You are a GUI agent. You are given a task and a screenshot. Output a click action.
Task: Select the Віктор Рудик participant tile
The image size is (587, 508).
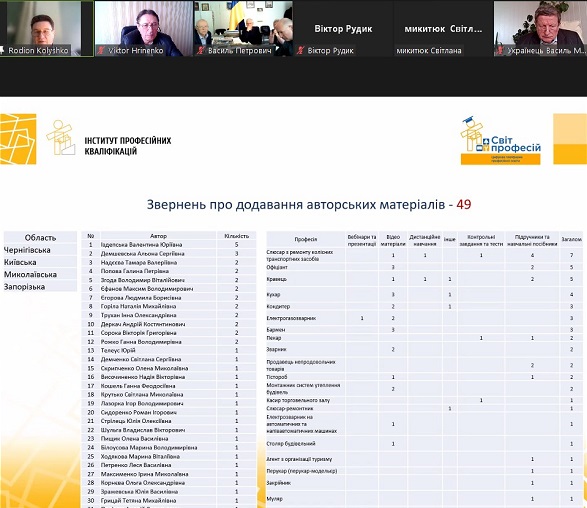(x=343, y=28)
